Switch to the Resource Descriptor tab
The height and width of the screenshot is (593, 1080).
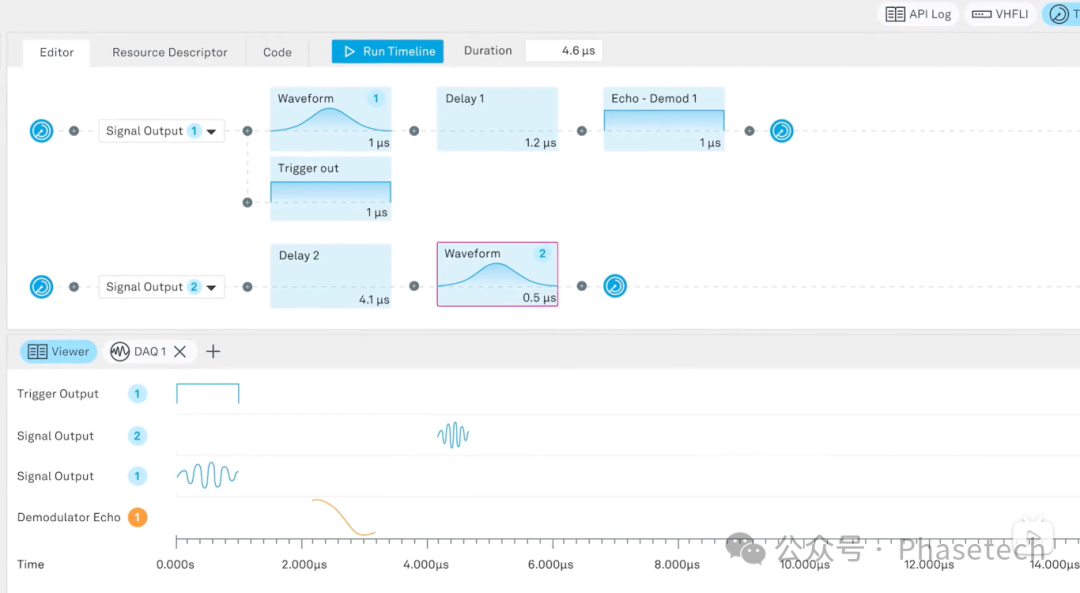click(169, 52)
